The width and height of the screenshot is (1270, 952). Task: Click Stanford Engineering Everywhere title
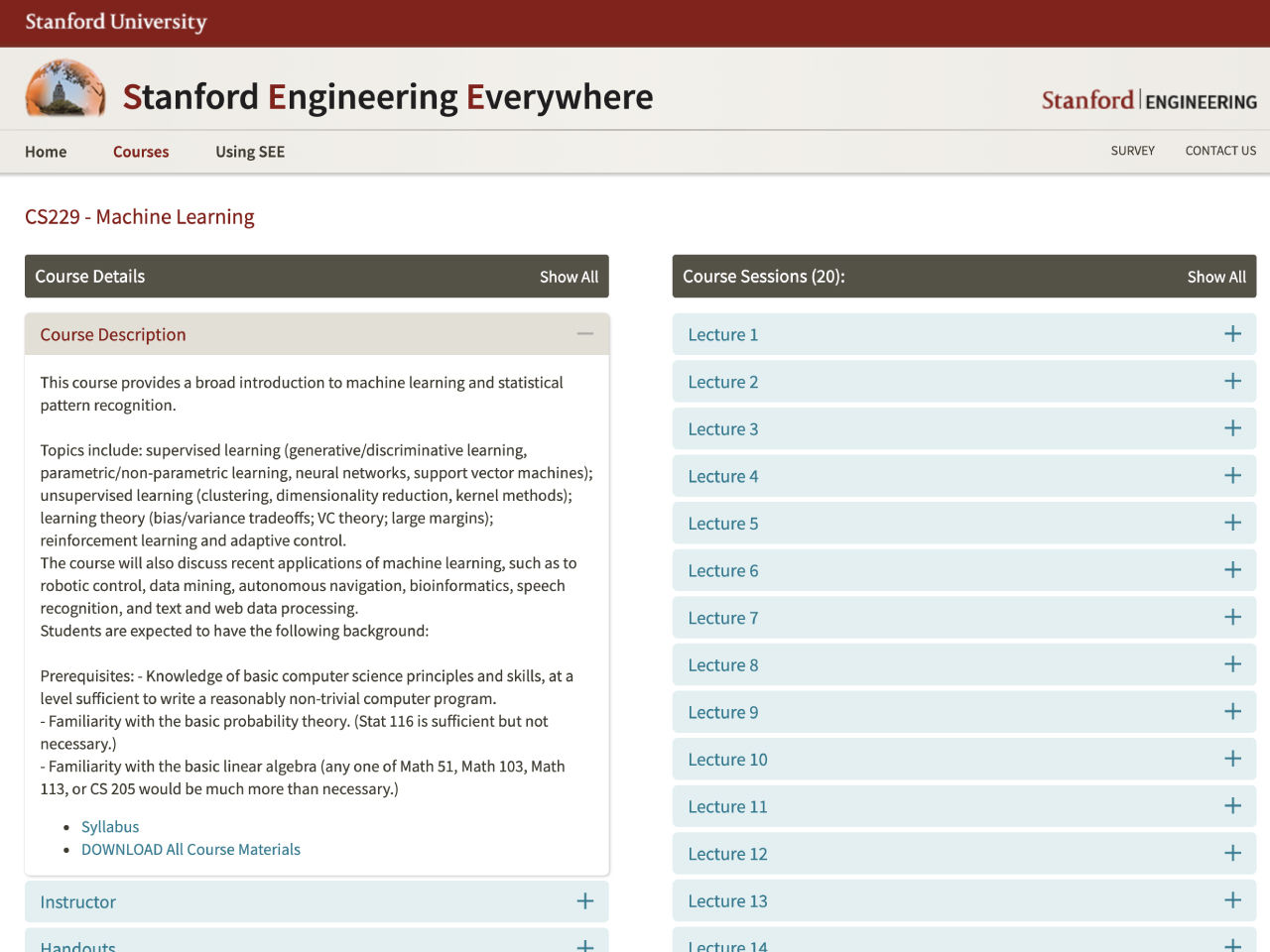click(388, 97)
